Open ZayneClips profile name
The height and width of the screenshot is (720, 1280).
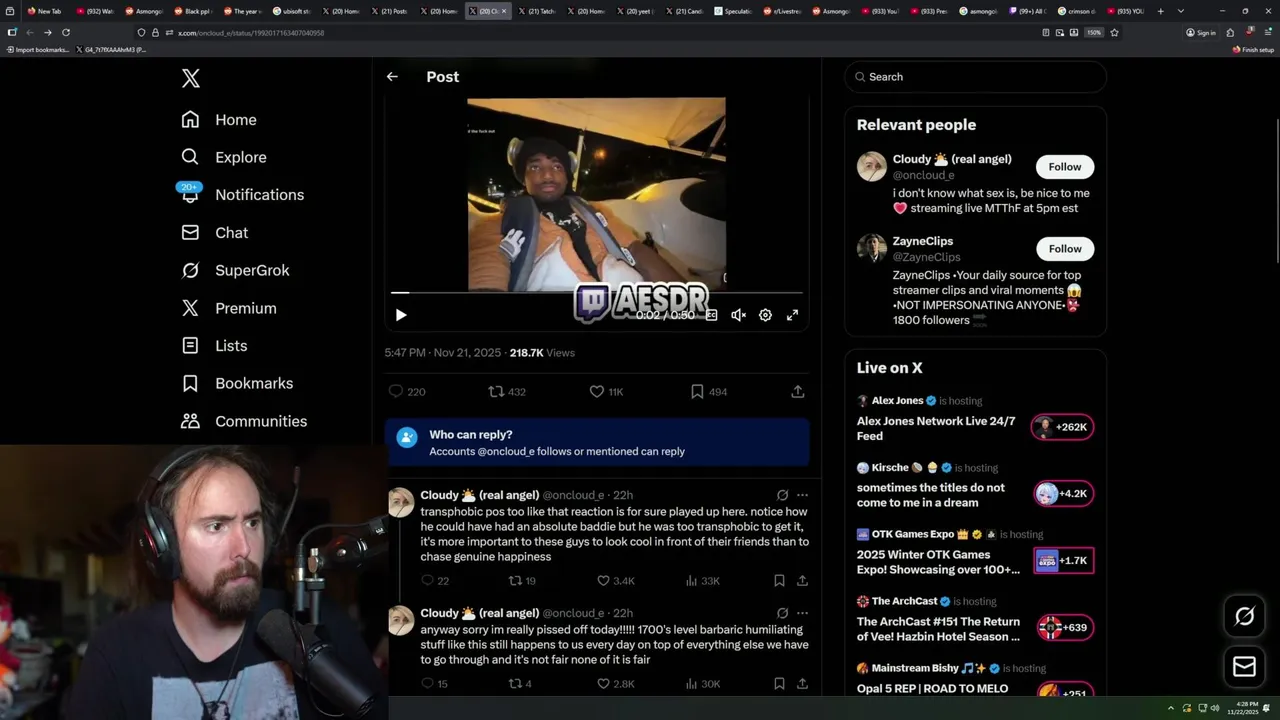click(x=923, y=241)
